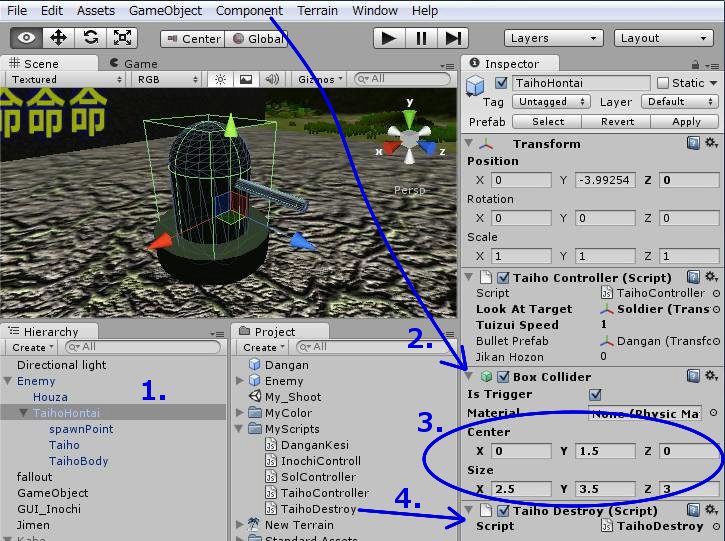
Task: Open the Layer Default dropdown
Action: tap(680, 102)
